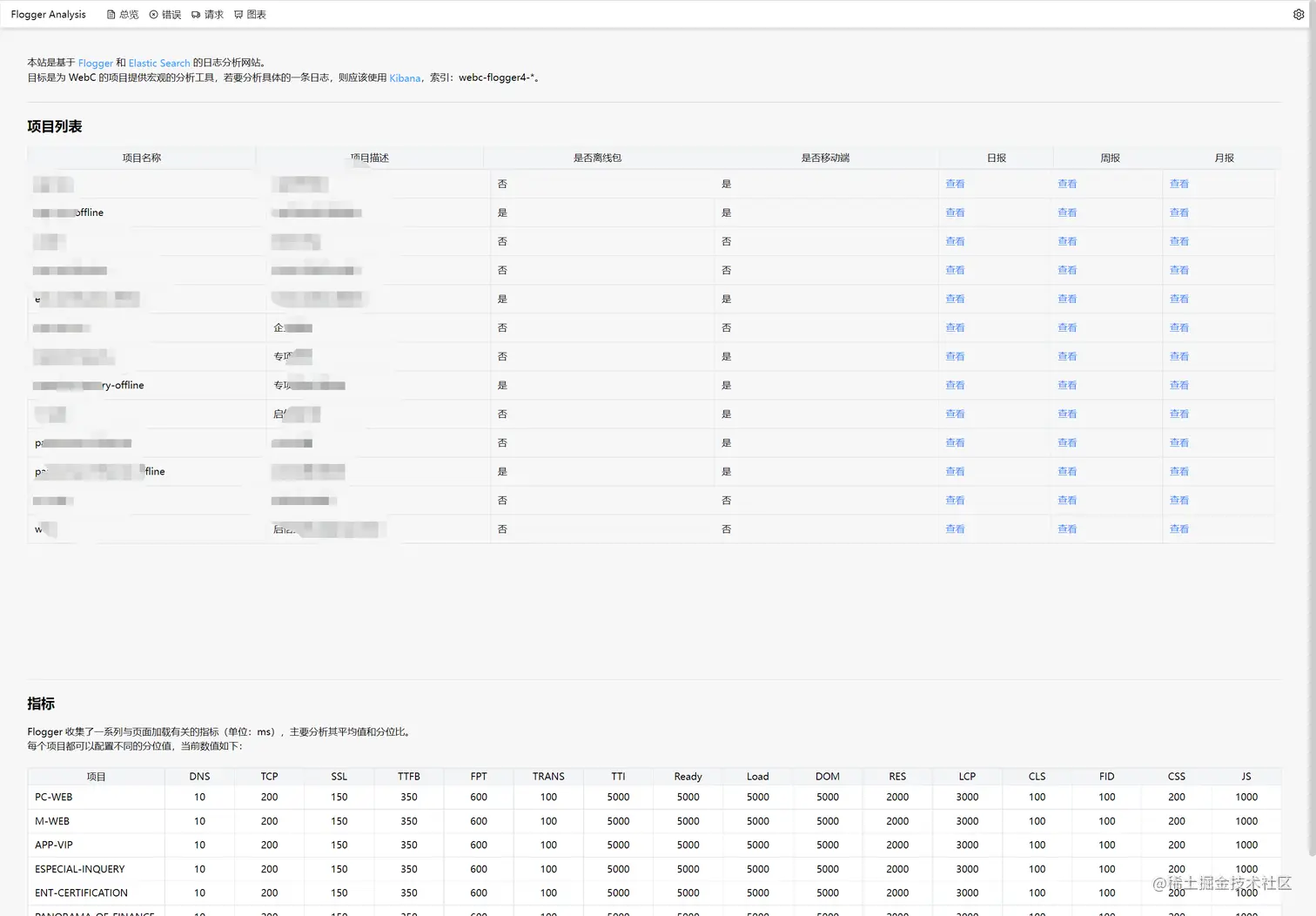This screenshot has width=1316, height=916.
Task: Select the 项目列表 heading
Action: click(x=55, y=126)
